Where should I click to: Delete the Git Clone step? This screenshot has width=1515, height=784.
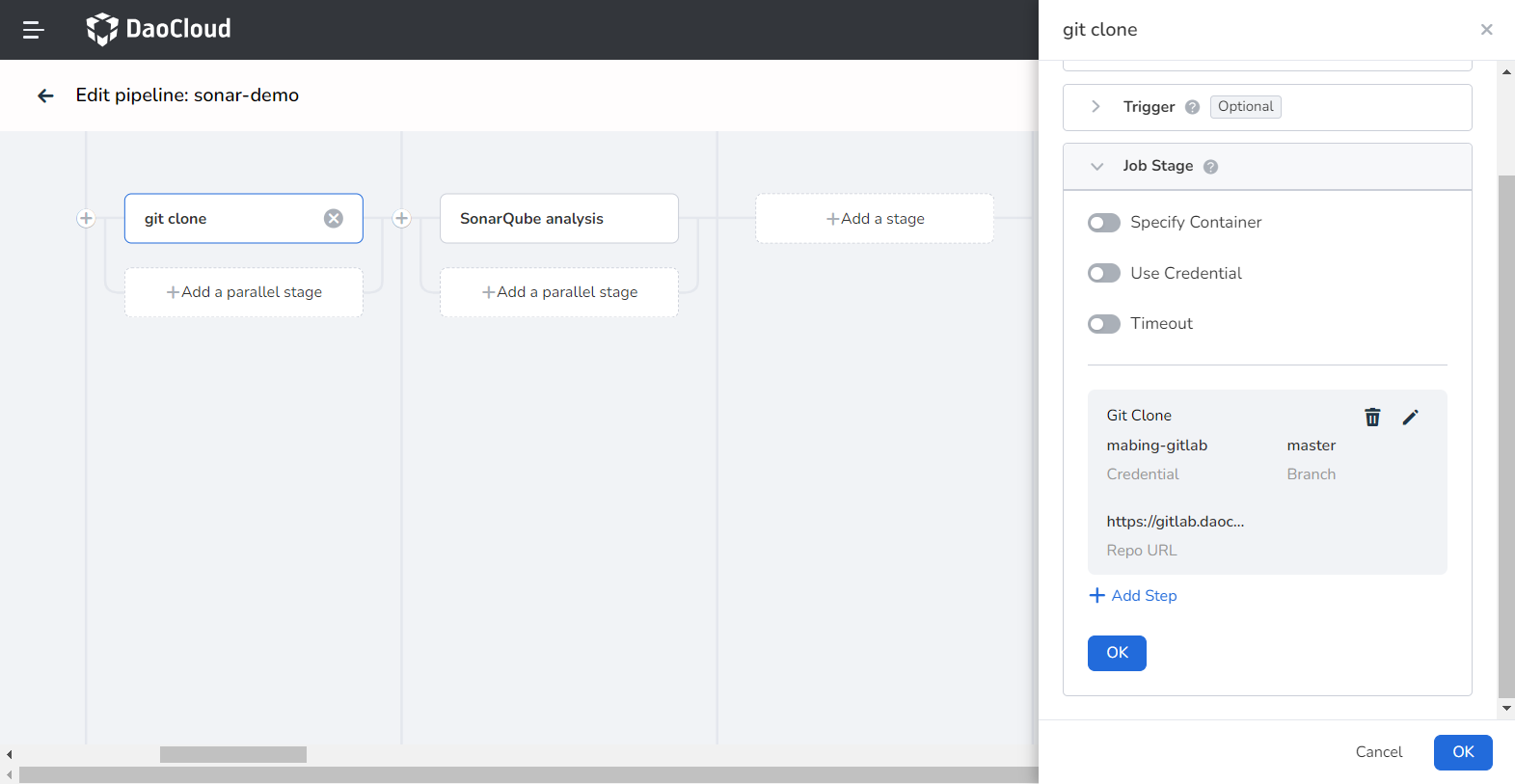tap(1372, 417)
